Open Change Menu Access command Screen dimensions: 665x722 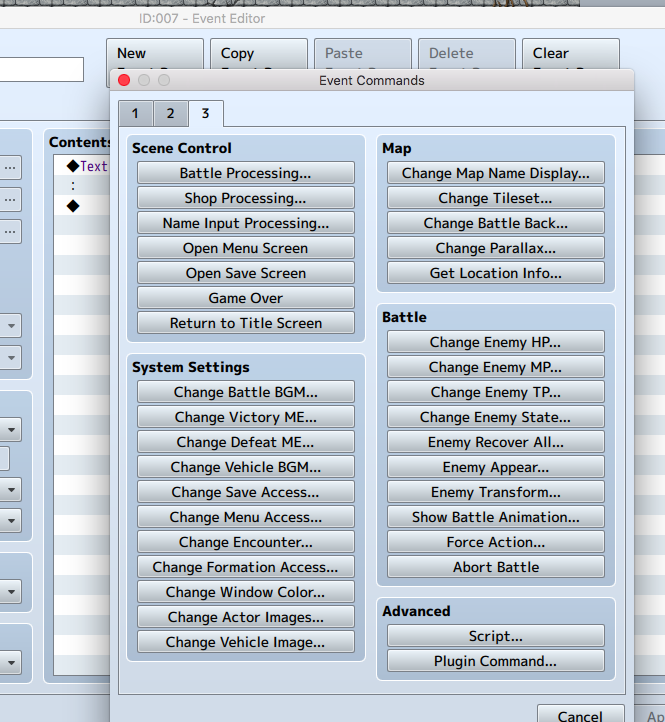pyautogui.click(x=245, y=517)
